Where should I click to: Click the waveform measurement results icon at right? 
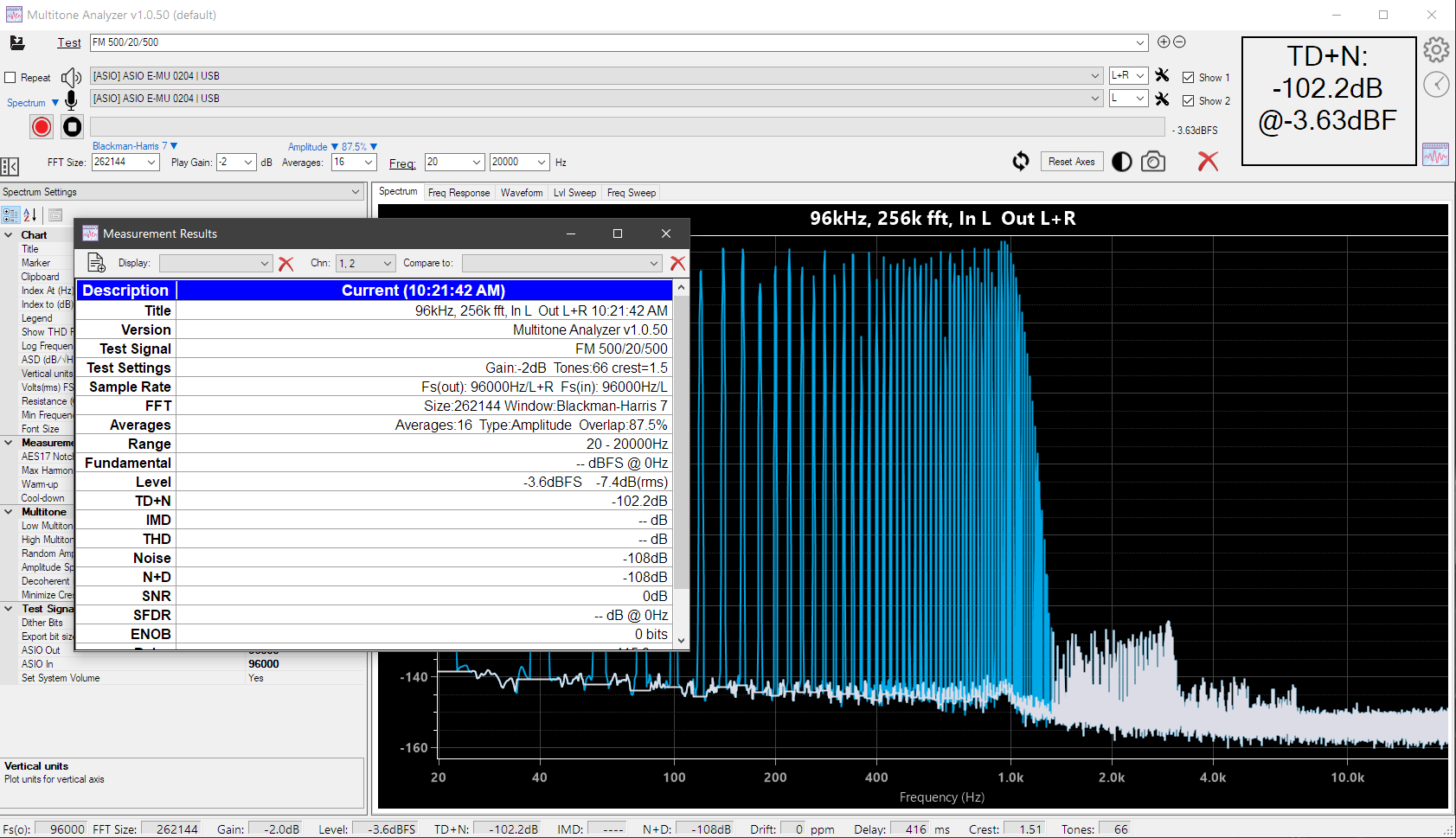pos(1435,155)
